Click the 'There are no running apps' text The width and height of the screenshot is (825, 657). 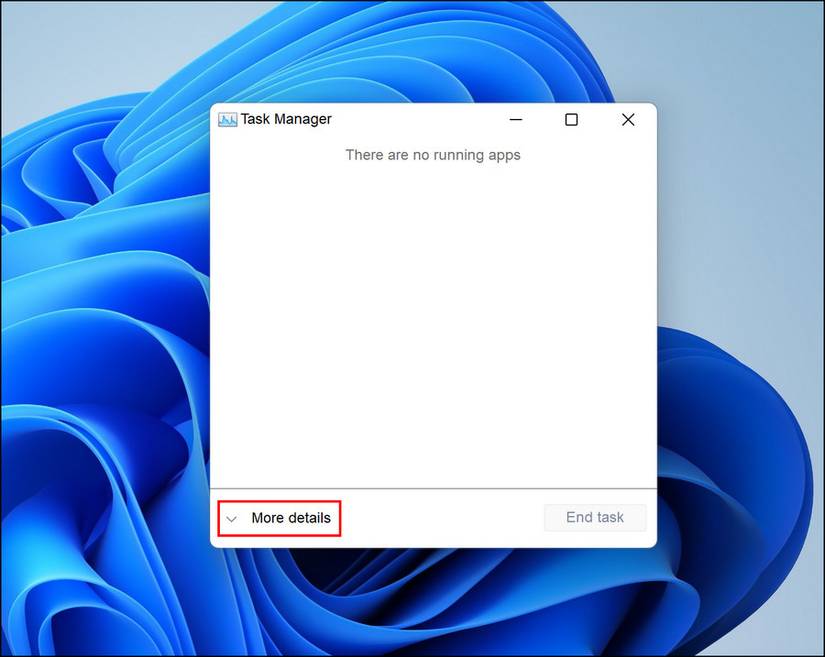(432, 155)
